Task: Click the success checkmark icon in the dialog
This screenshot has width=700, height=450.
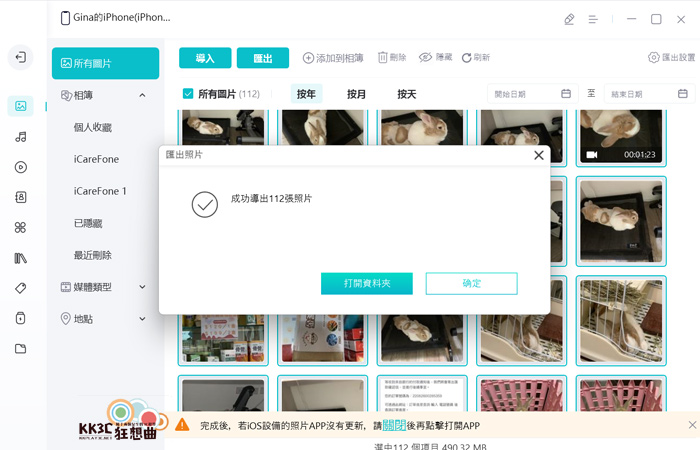Action: [205, 204]
